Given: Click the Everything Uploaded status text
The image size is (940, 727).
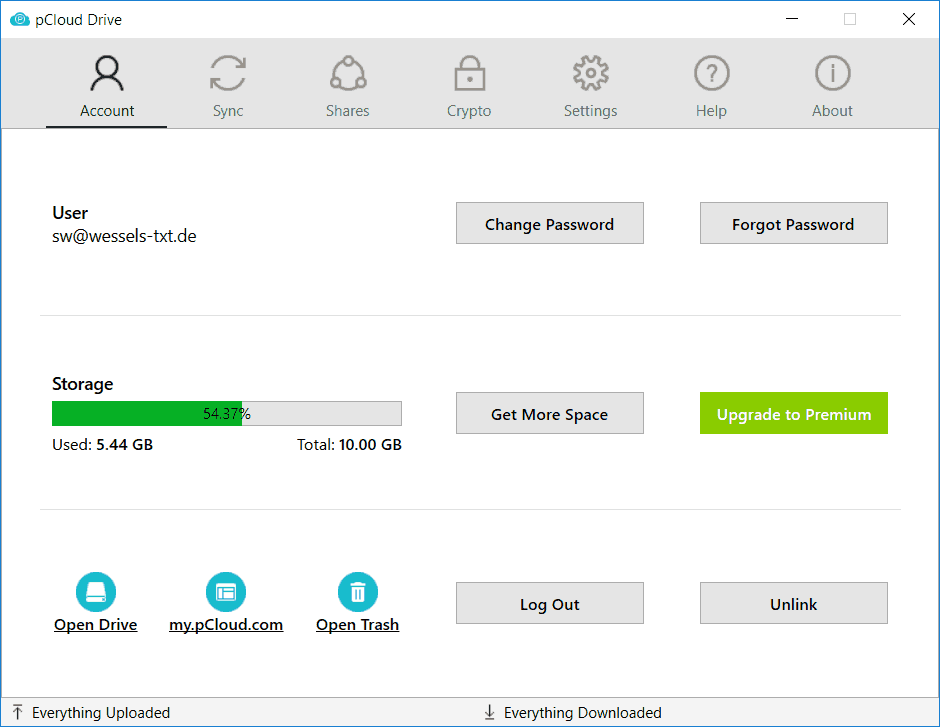Looking at the screenshot, I should tap(101, 713).
